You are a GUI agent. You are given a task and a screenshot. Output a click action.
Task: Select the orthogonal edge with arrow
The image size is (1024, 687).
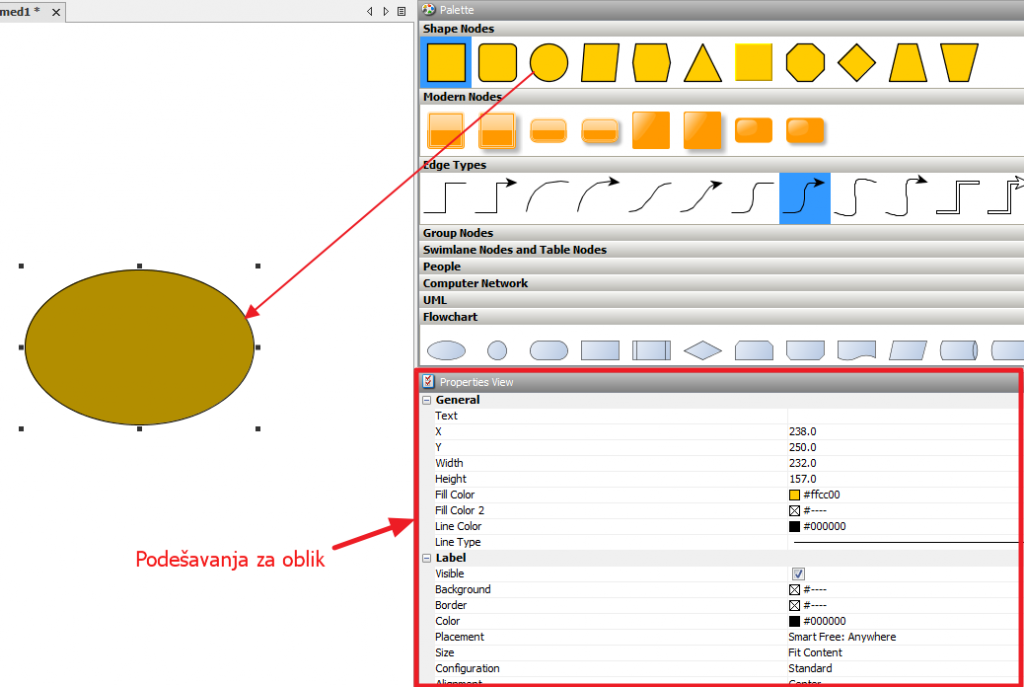496,197
